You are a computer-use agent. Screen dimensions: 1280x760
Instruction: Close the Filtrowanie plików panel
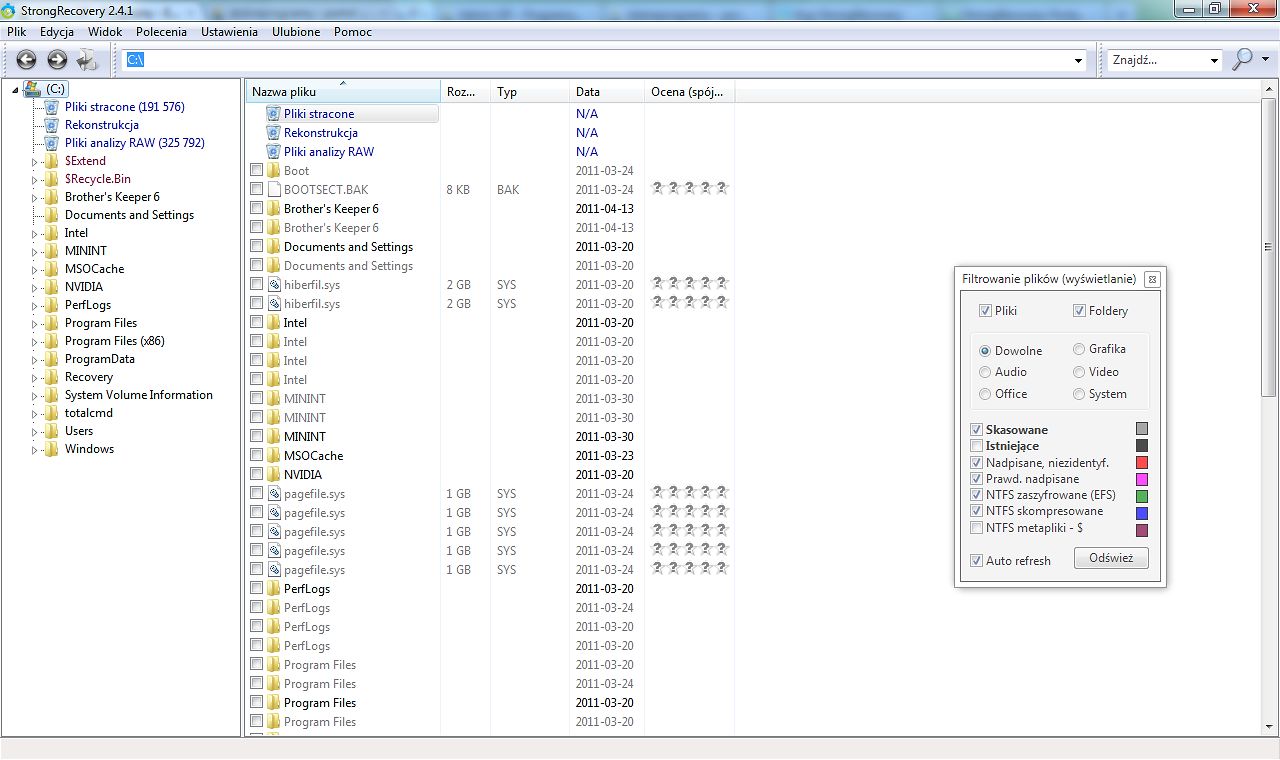coord(1152,279)
